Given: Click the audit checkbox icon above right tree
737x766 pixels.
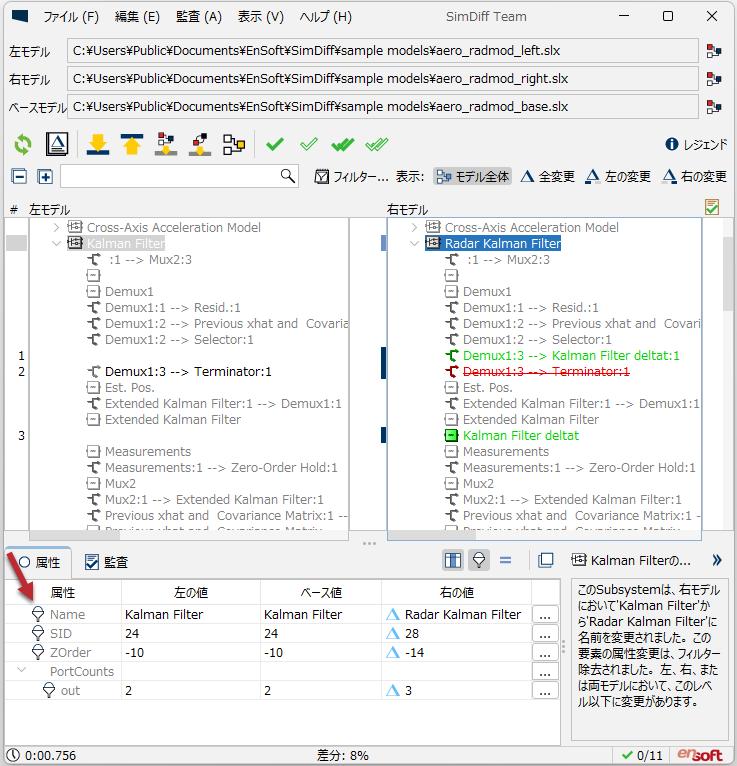Looking at the screenshot, I should [x=712, y=207].
